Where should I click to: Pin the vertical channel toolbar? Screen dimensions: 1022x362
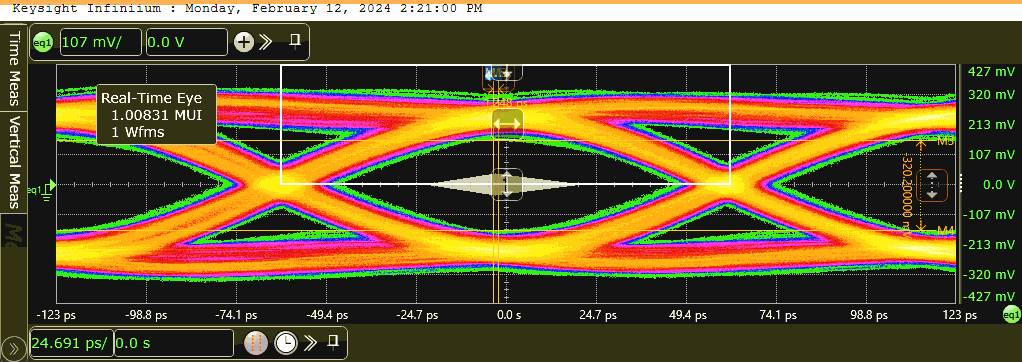point(295,42)
